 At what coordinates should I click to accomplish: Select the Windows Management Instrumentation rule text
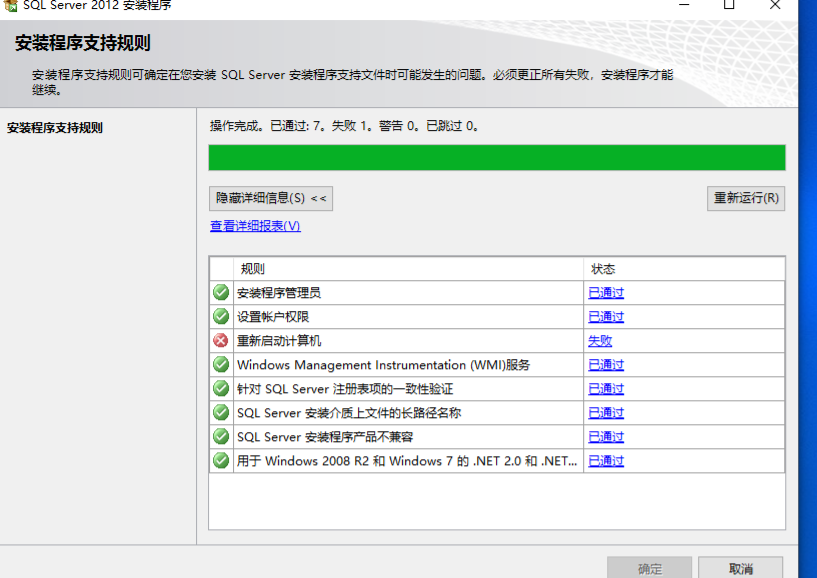pyautogui.click(x=383, y=365)
